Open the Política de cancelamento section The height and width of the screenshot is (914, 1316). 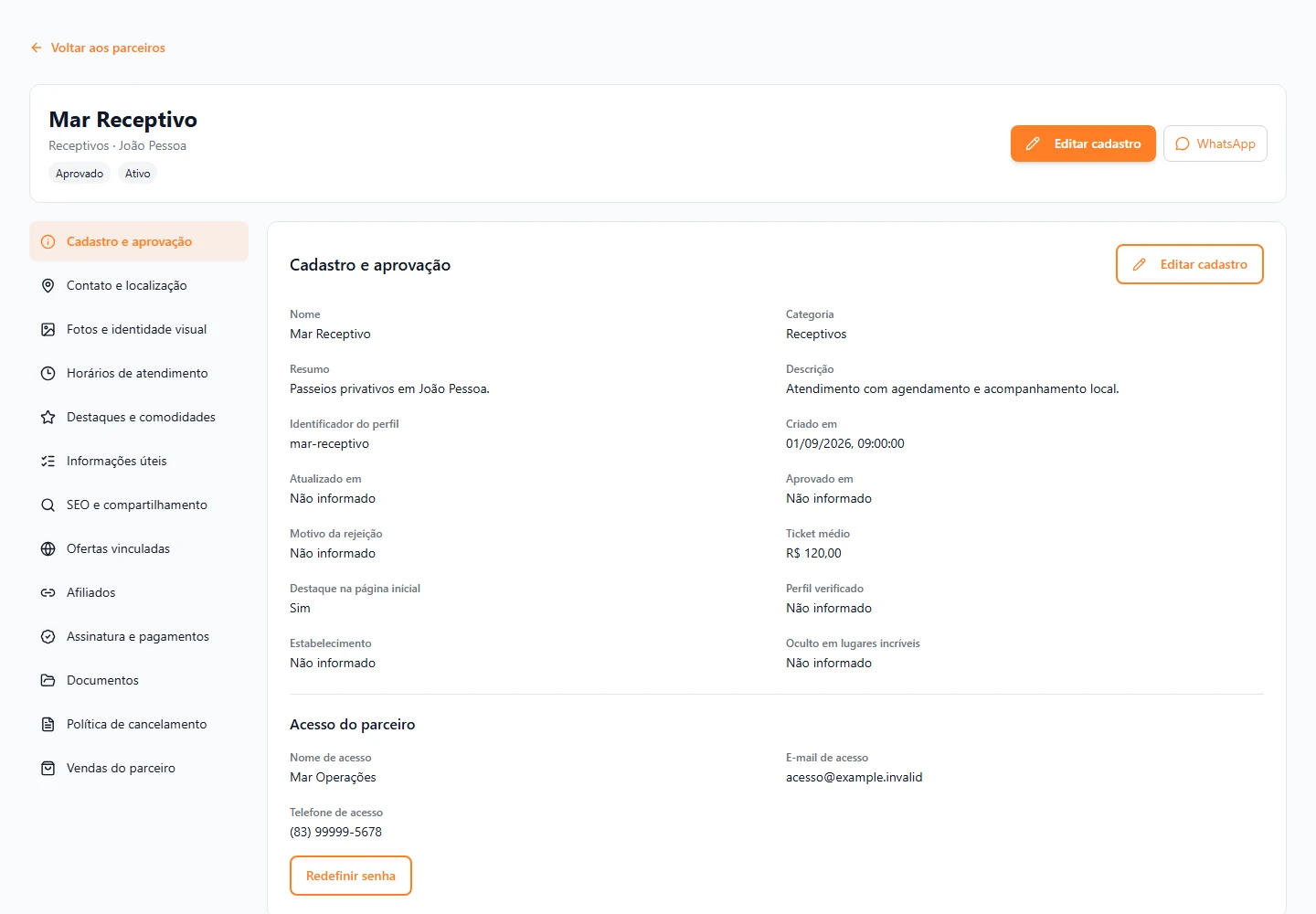coord(139,725)
